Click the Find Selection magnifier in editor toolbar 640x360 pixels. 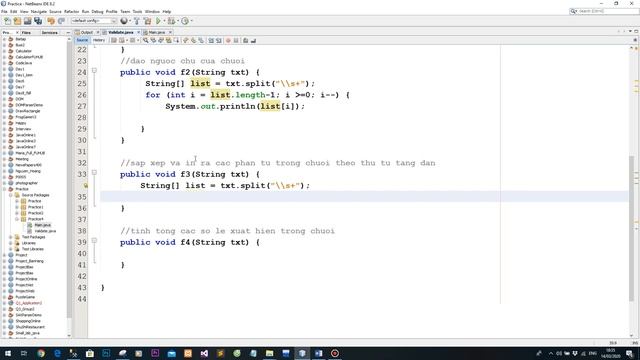[x=145, y=40]
